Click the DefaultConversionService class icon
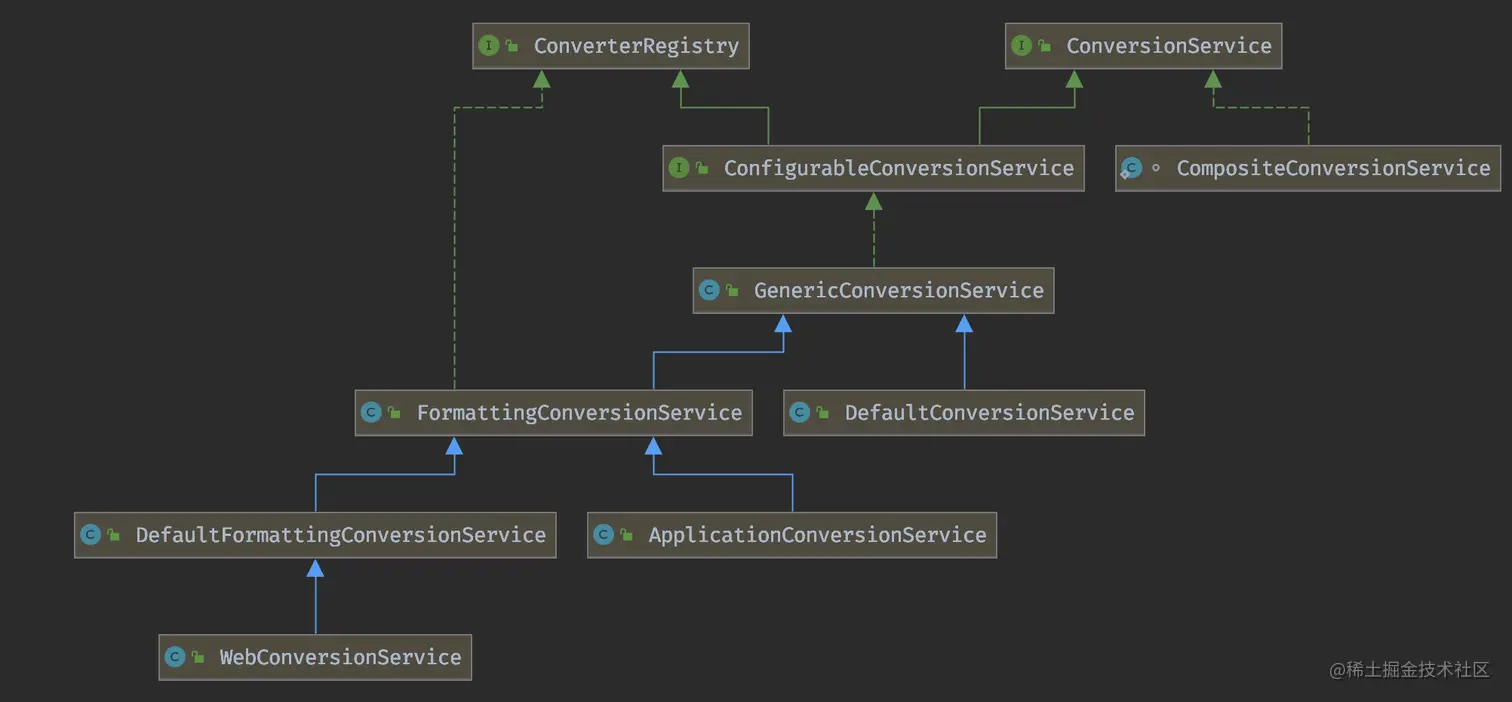 [799, 413]
